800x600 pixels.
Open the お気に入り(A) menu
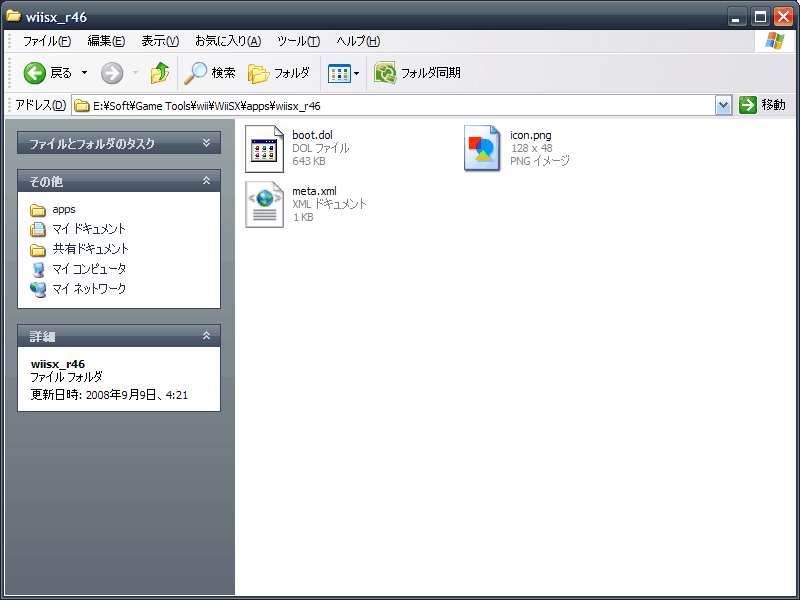(x=228, y=41)
